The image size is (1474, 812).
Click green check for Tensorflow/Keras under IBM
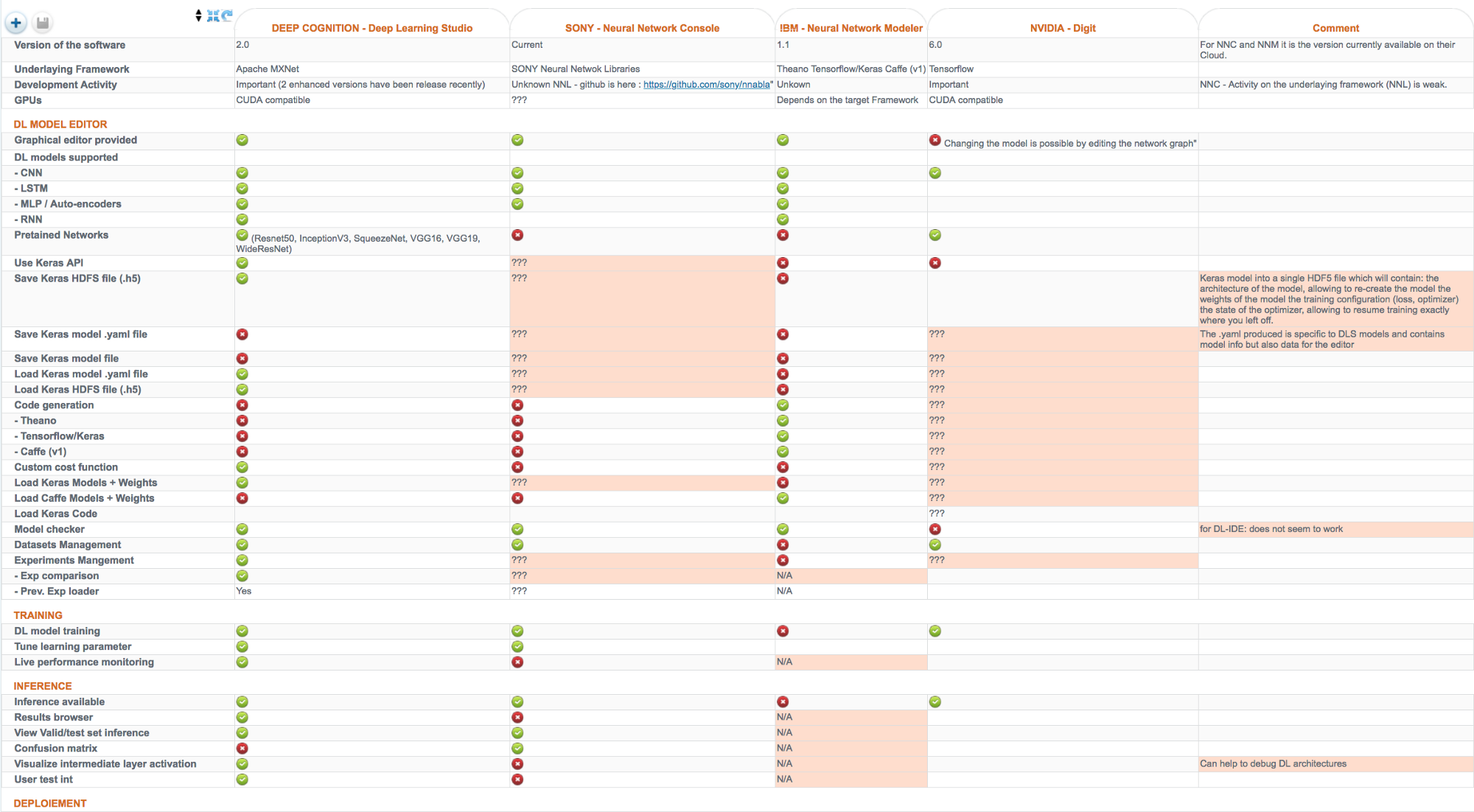coord(783,436)
